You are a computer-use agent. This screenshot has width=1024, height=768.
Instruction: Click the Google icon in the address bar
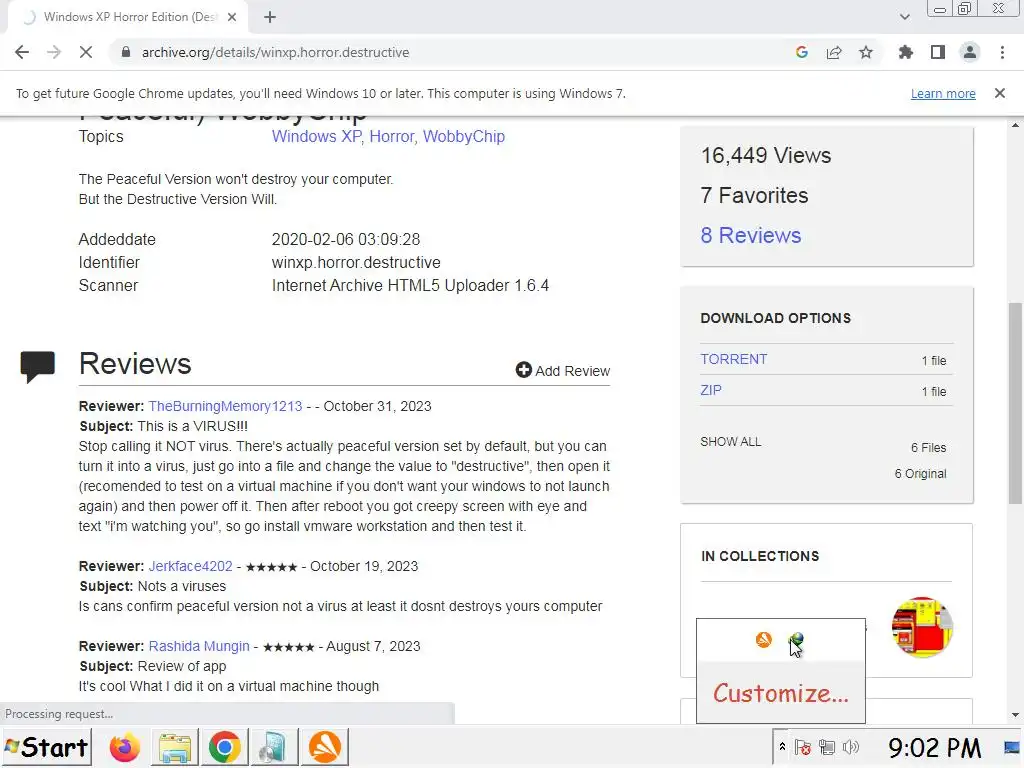[802, 52]
